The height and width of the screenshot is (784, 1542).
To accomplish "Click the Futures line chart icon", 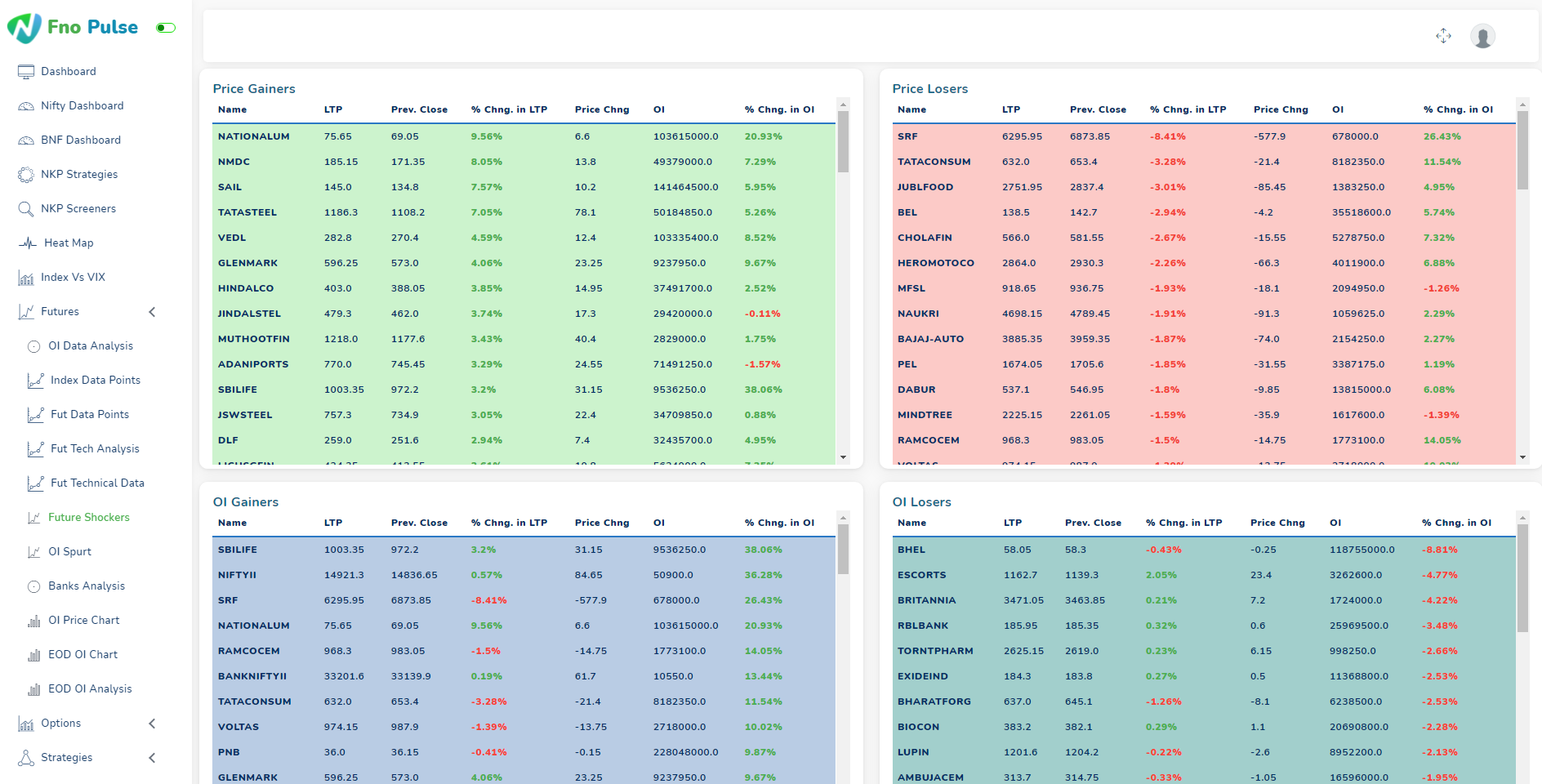I will (26, 312).
